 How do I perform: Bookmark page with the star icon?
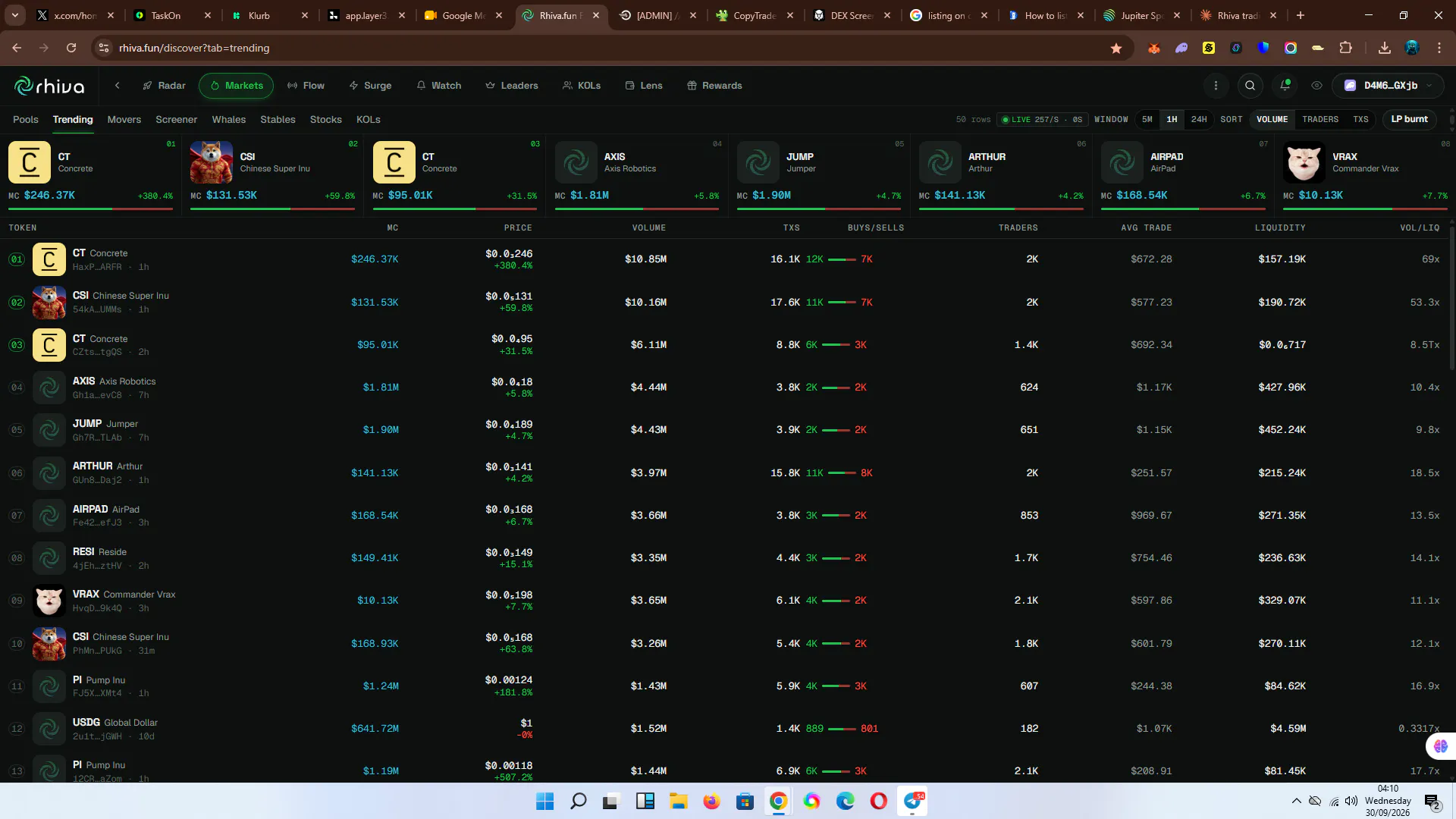[1116, 48]
